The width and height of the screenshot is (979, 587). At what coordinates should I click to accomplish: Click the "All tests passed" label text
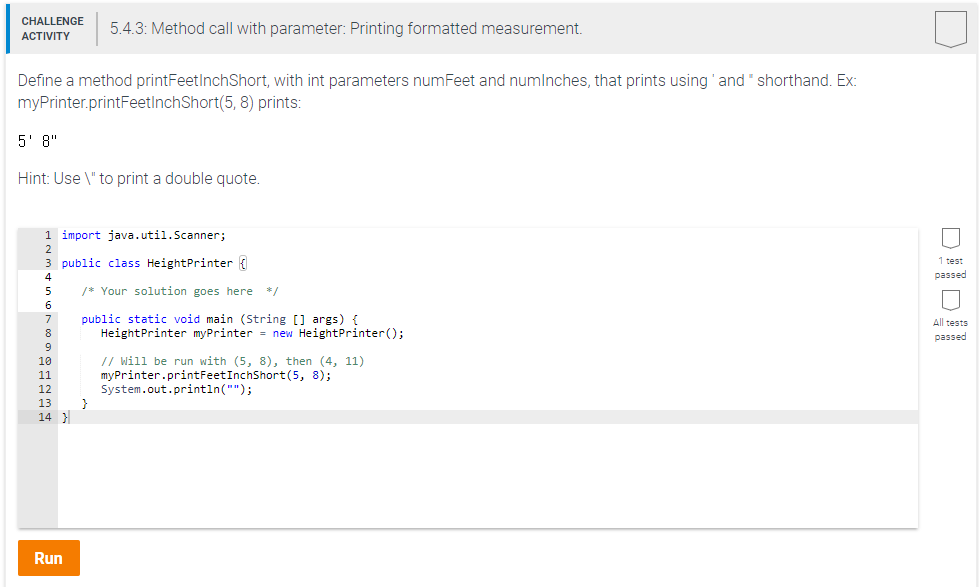coord(949,330)
